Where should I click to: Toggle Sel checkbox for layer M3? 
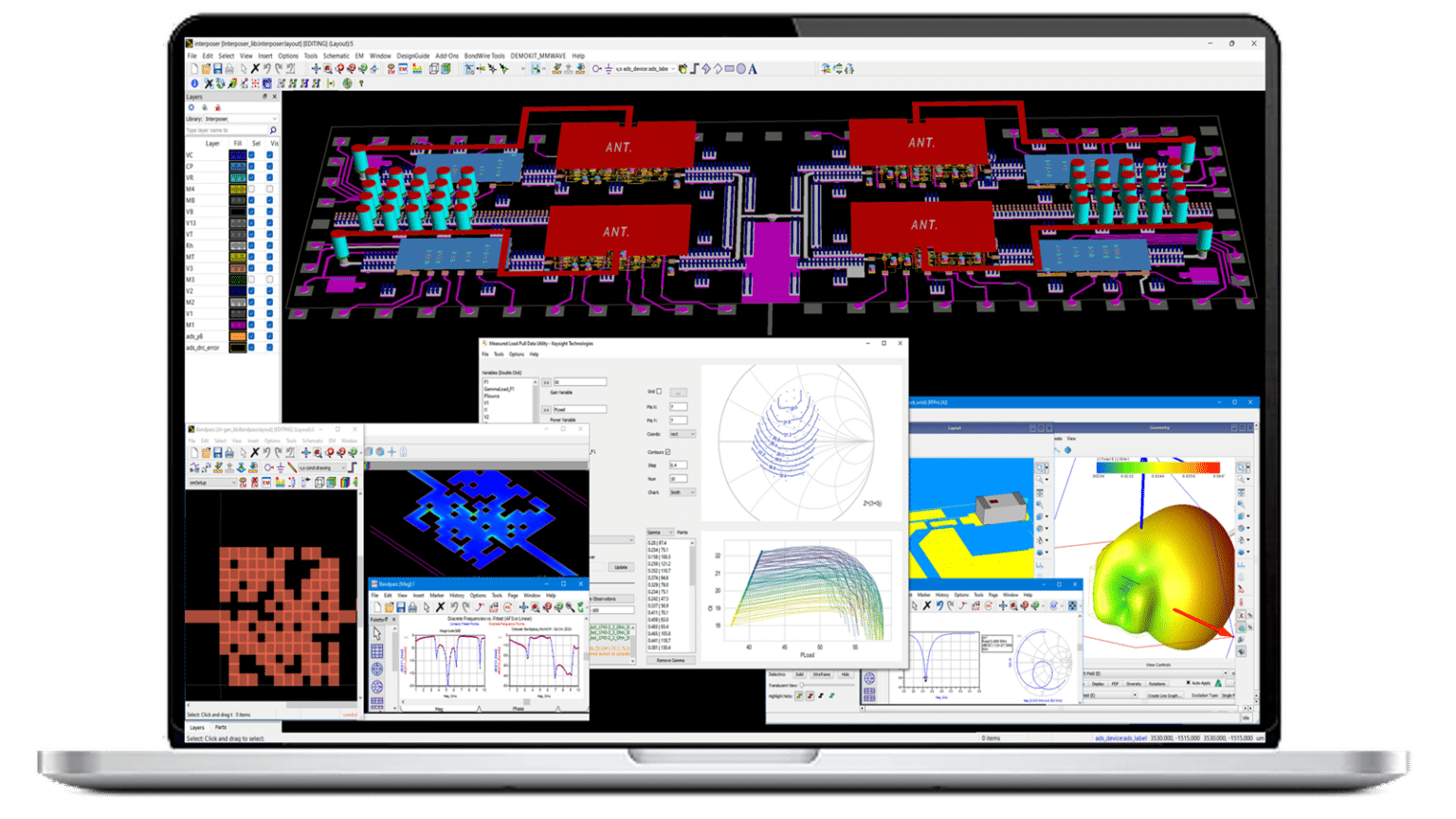click(252, 280)
